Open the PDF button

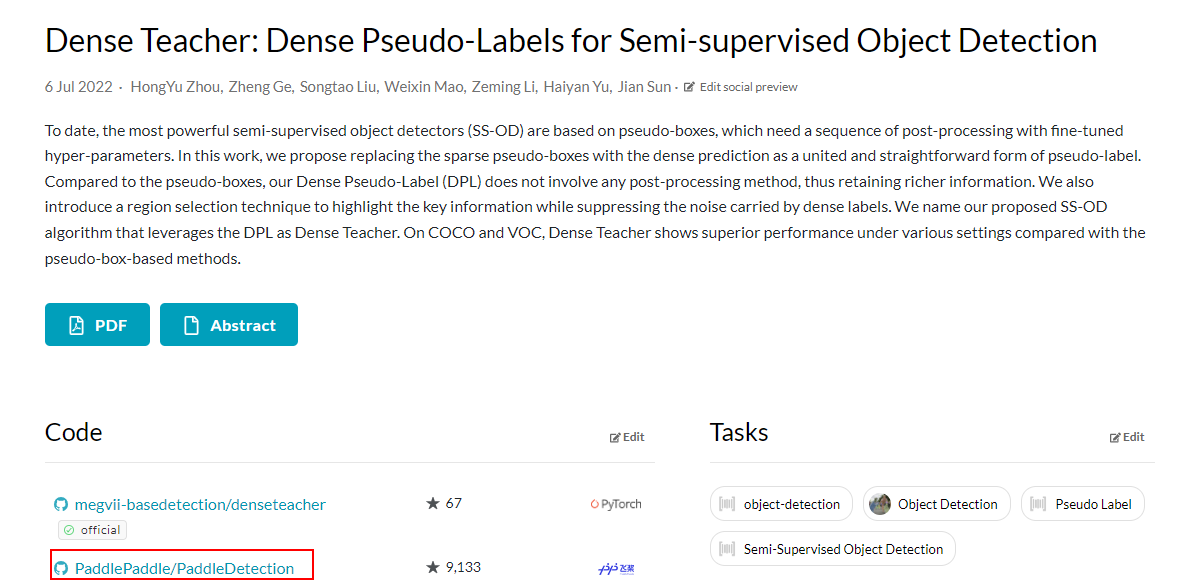pyautogui.click(x=97, y=325)
